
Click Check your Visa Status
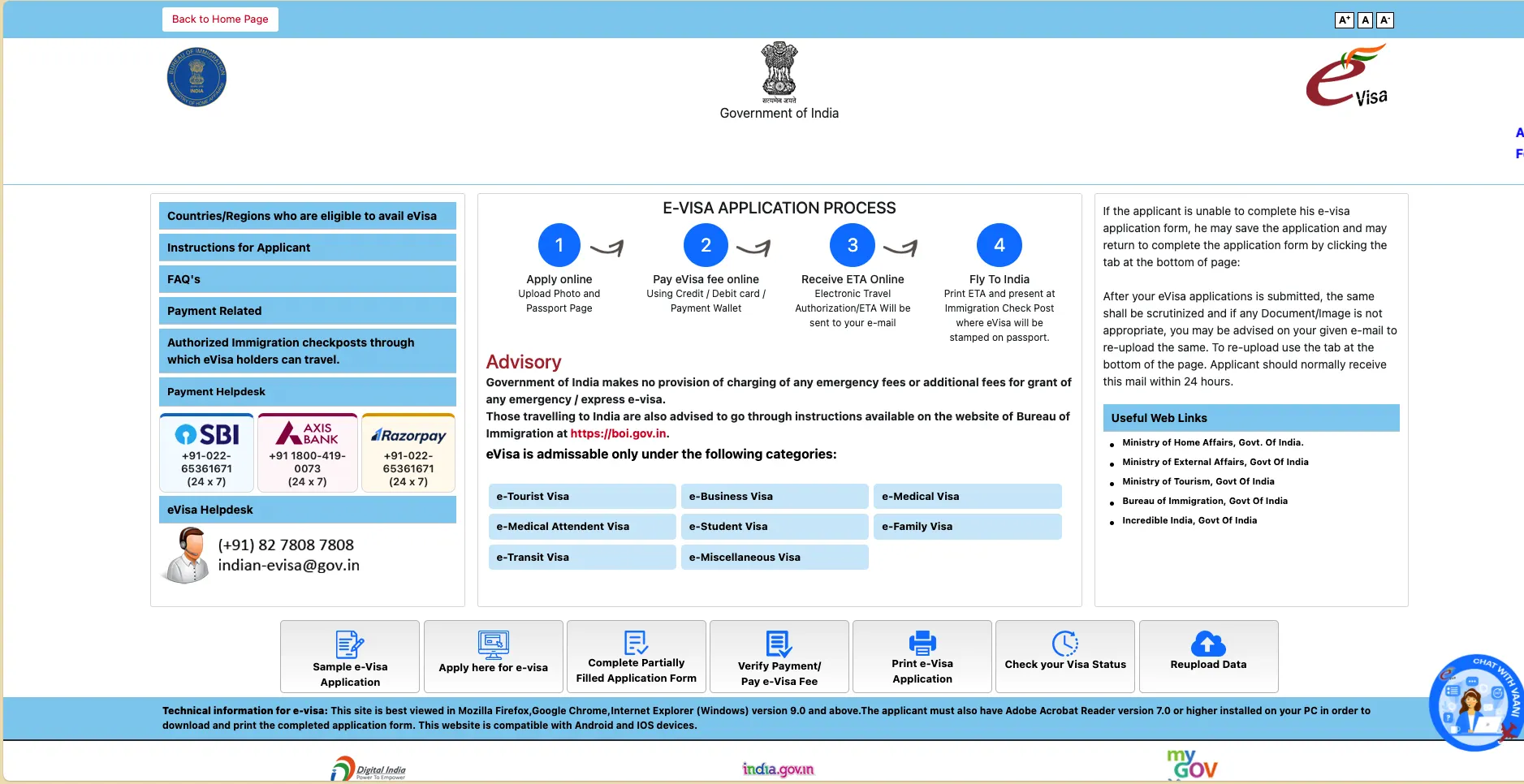[1065, 657]
